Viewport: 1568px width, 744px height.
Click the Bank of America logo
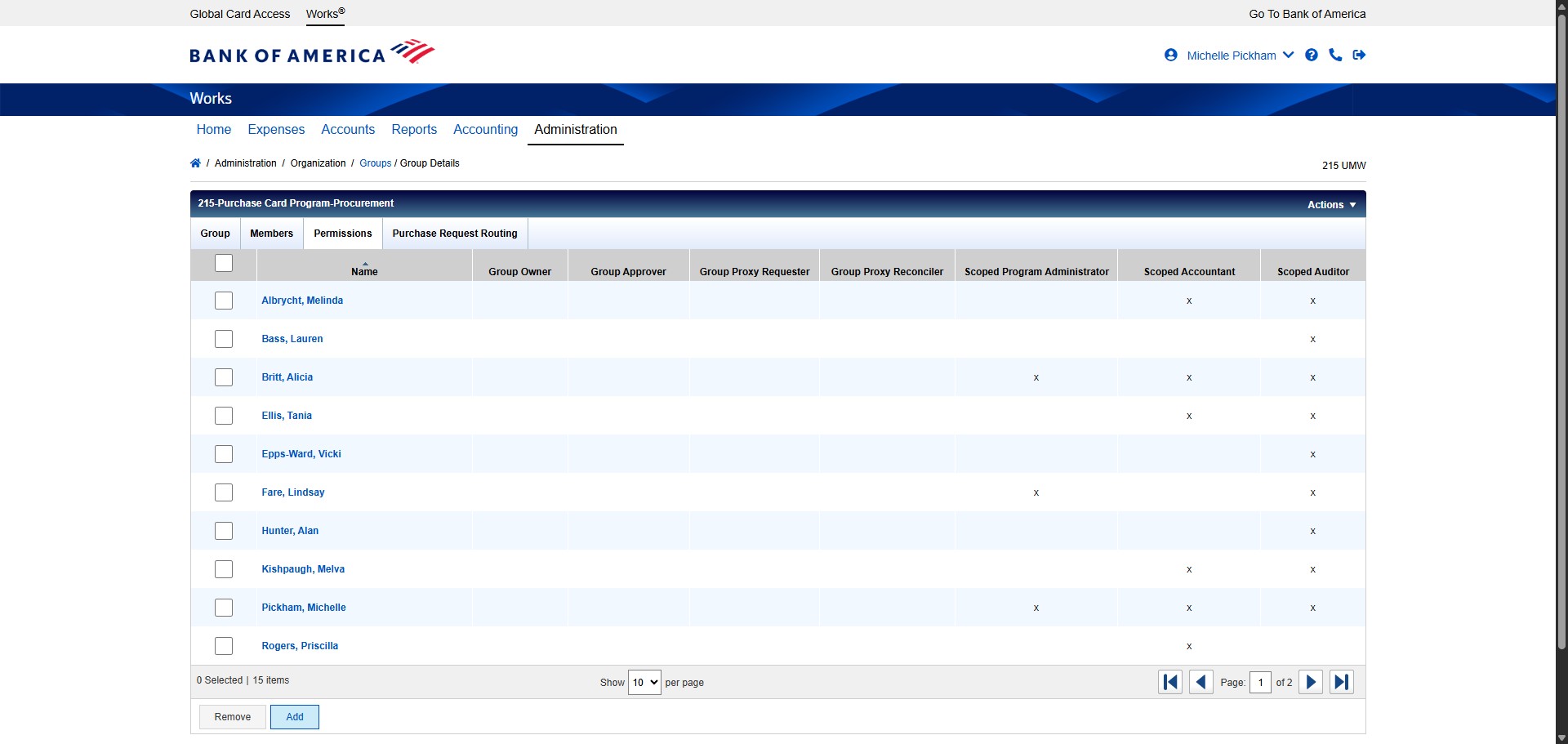(x=312, y=52)
